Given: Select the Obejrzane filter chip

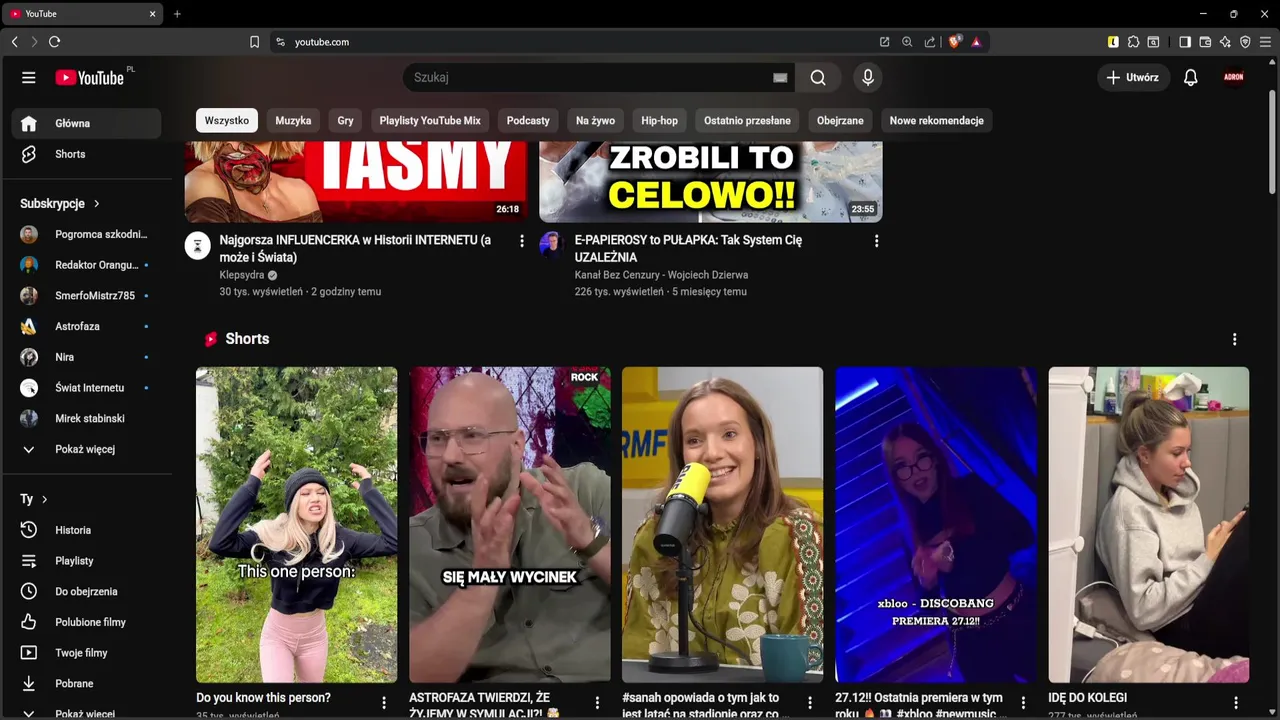Looking at the screenshot, I should 840,120.
